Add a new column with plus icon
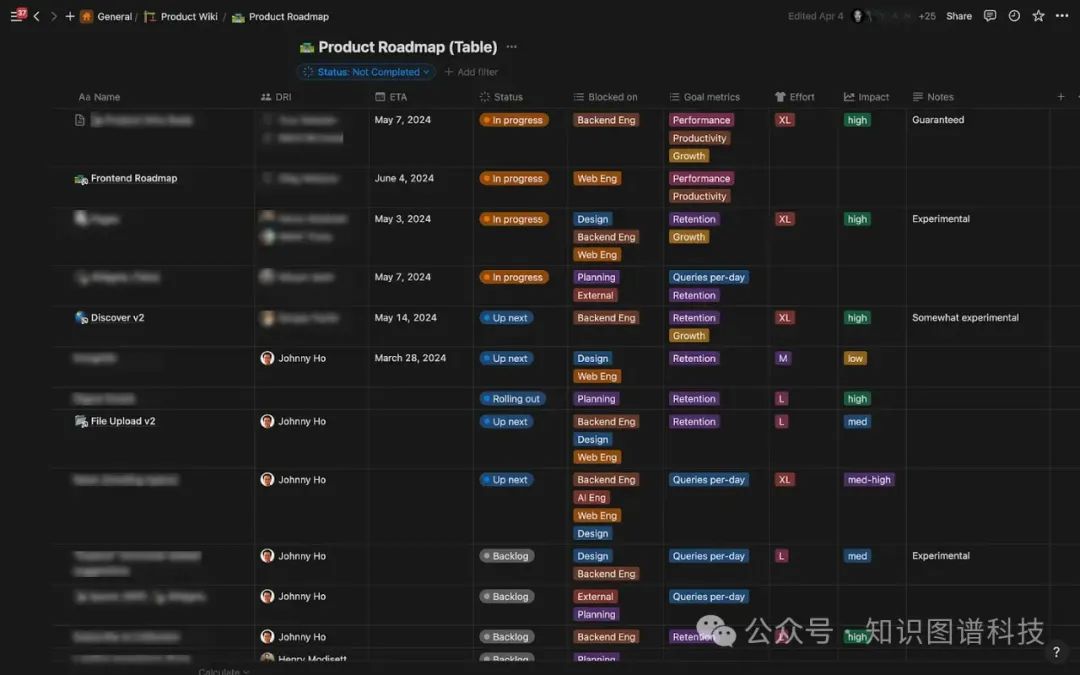The width and height of the screenshot is (1080, 675). (x=1061, y=97)
